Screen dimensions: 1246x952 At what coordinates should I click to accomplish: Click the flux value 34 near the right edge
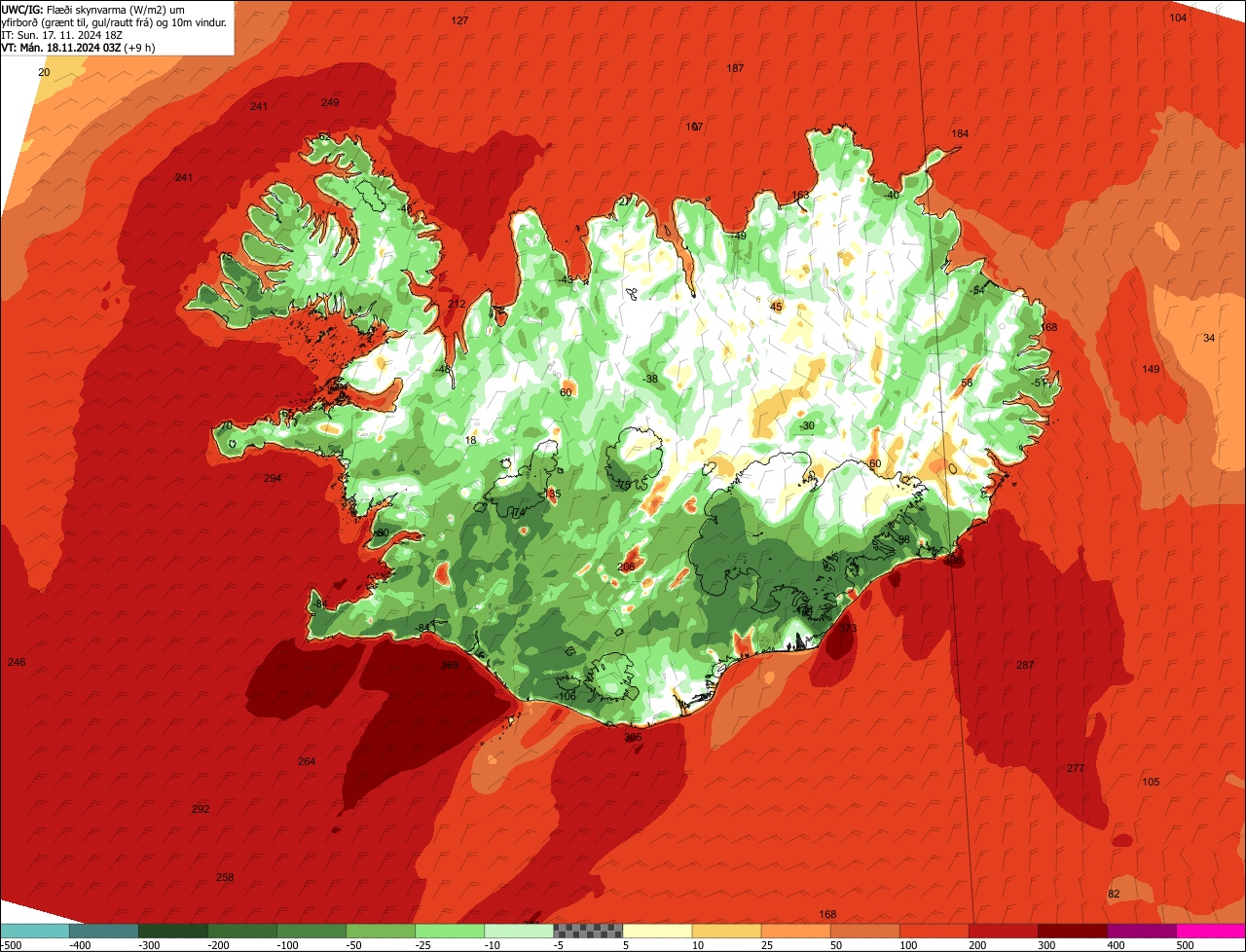coord(1209,338)
